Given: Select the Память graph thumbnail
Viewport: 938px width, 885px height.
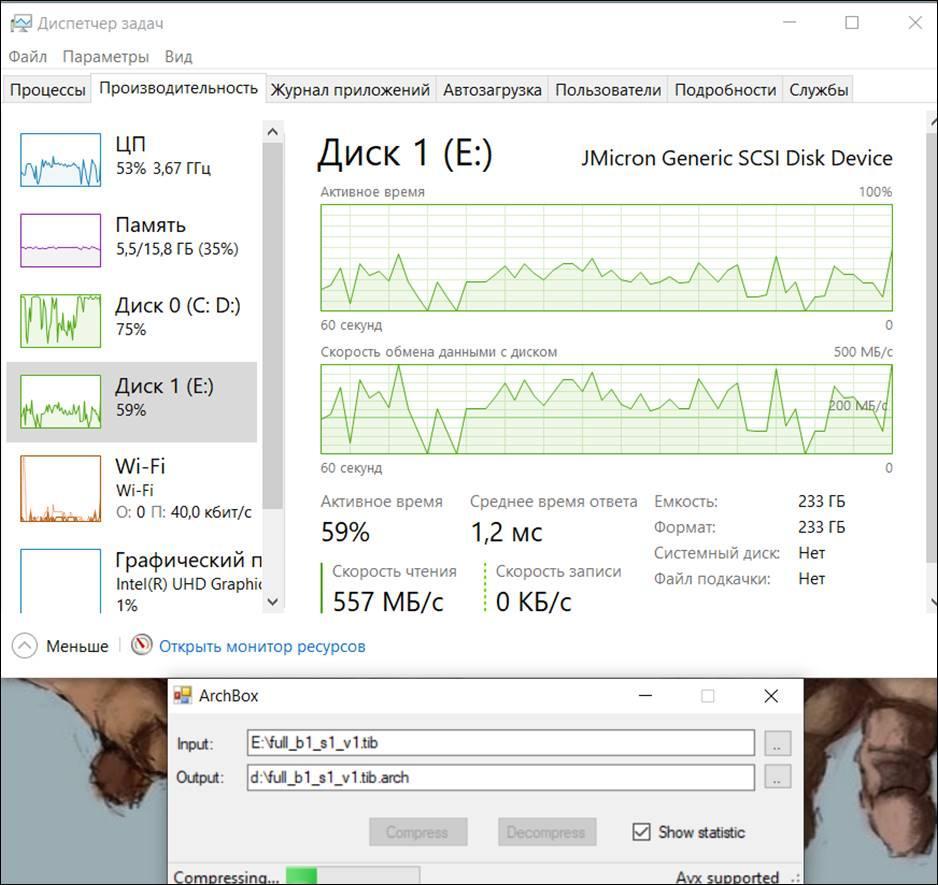Looking at the screenshot, I should click(x=61, y=240).
